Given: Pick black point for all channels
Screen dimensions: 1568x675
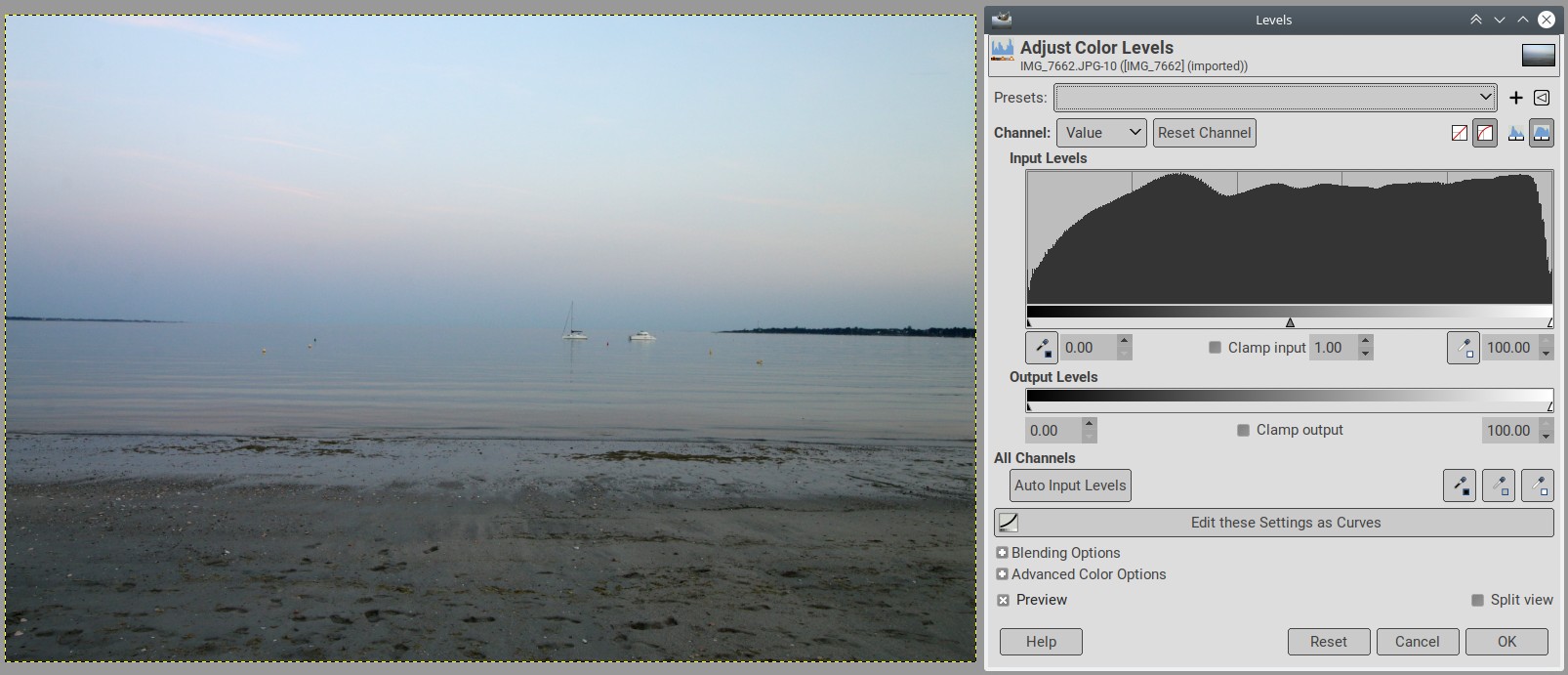Looking at the screenshot, I should (x=1460, y=485).
